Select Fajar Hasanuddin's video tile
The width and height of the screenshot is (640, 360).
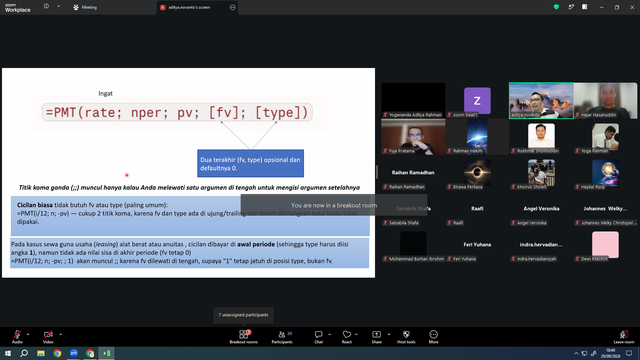click(605, 100)
